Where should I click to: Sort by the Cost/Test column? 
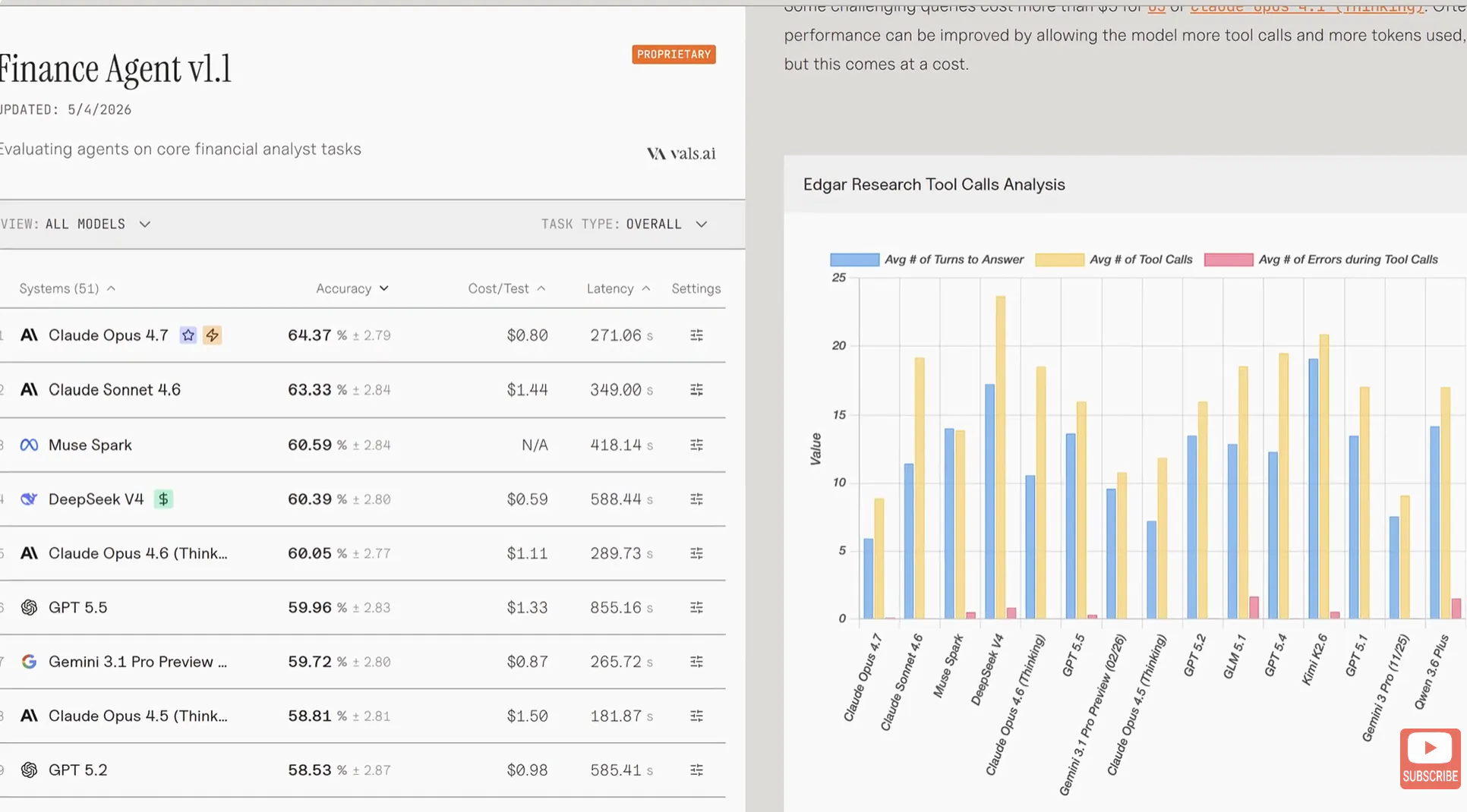[506, 289]
